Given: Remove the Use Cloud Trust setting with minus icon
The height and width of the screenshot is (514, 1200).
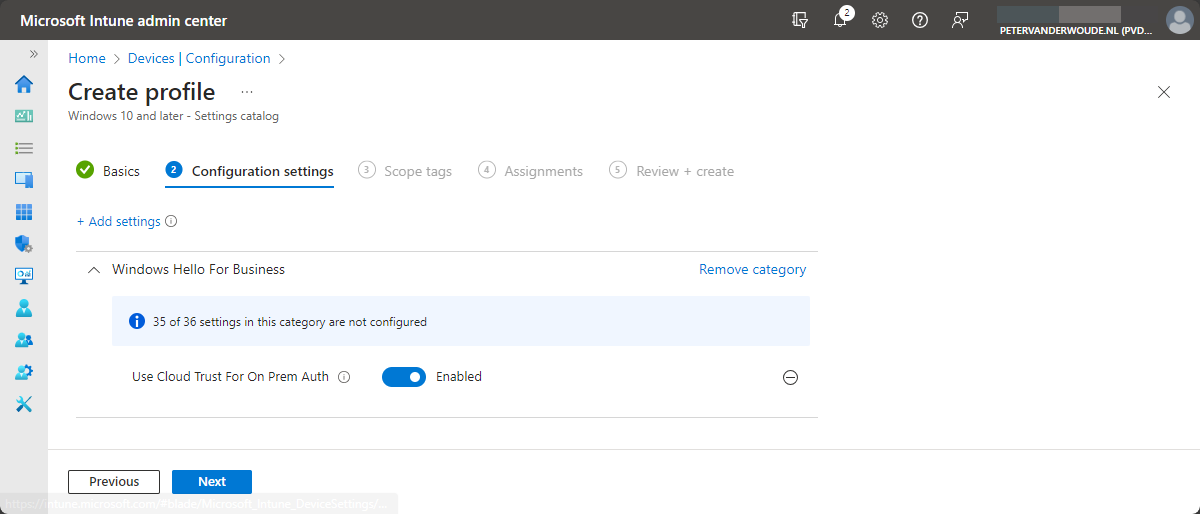Looking at the screenshot, I should (x=790, y=378).
